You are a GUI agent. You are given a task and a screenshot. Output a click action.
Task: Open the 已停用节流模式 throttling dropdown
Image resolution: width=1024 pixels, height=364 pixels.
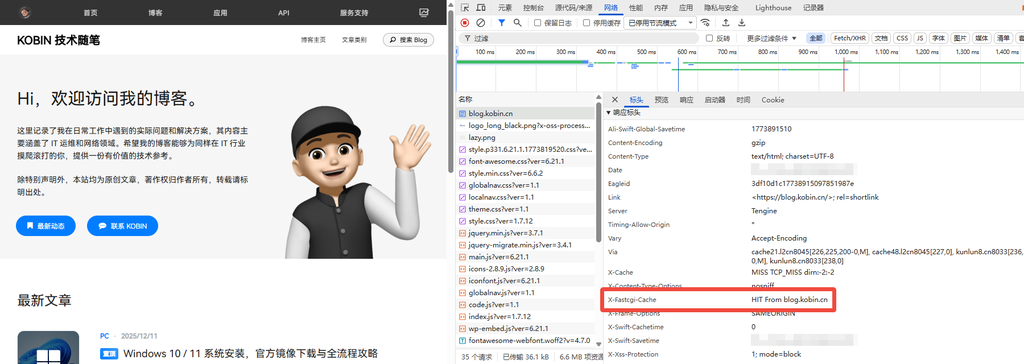pos(660,23)
